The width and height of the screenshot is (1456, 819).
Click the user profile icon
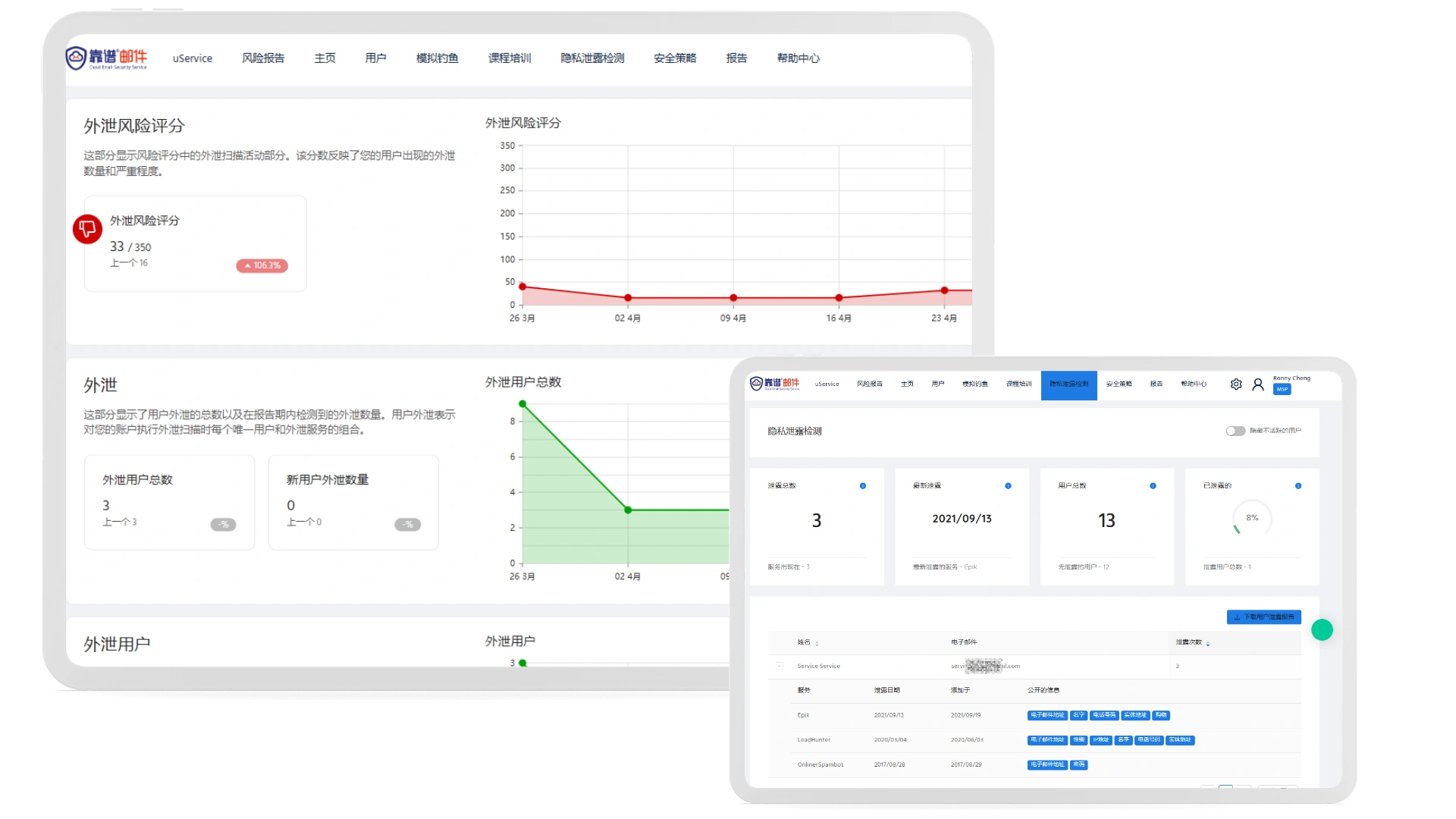[1258, 384]
